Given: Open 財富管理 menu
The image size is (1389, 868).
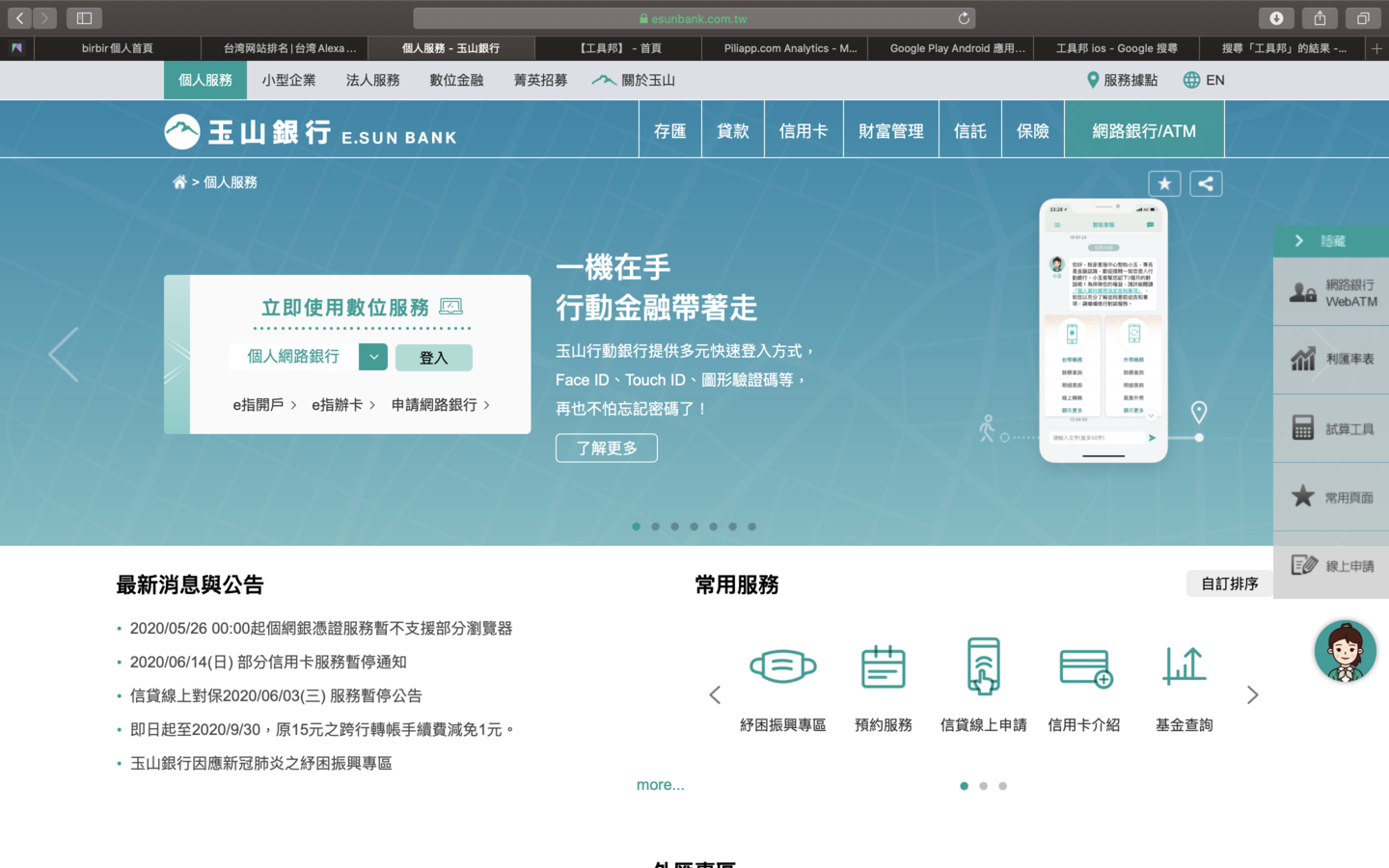Looking at the screenshot, I should (891, 130).
